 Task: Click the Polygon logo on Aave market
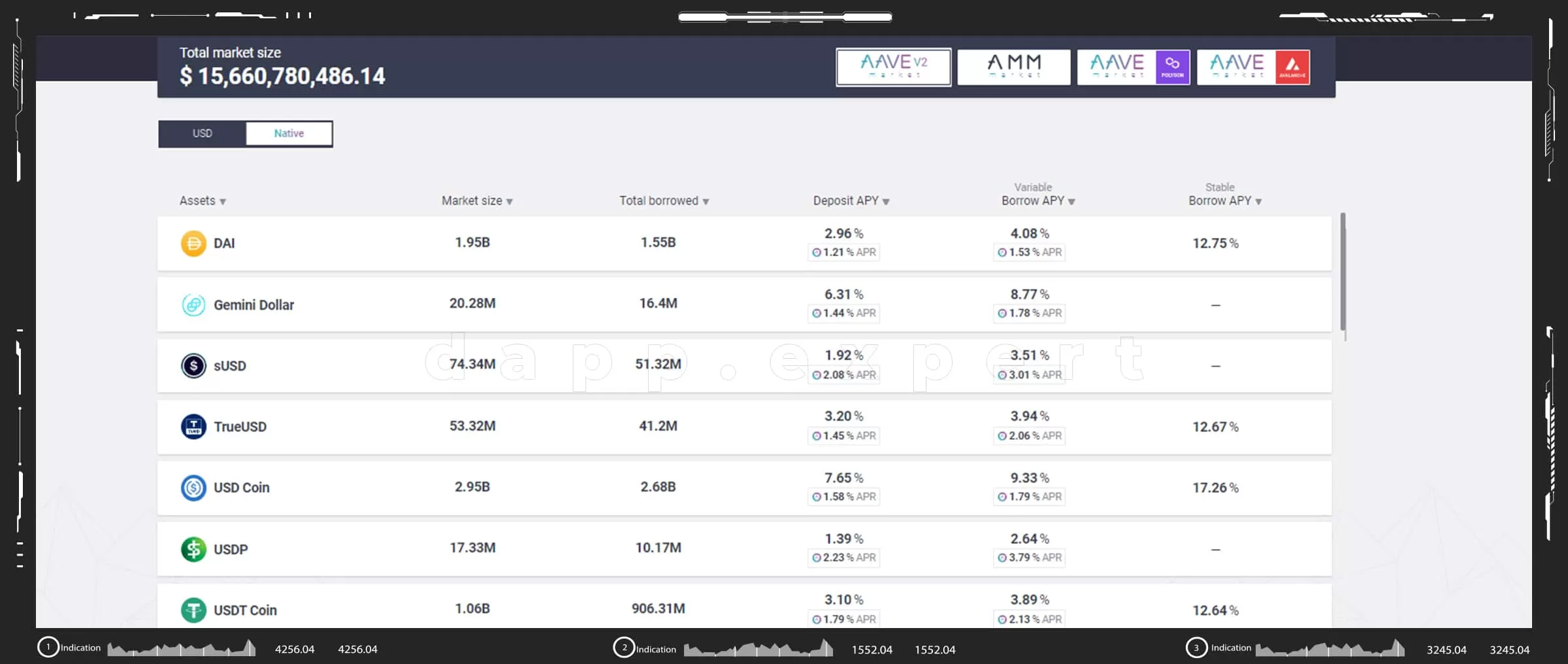(x=1173, y=67)
